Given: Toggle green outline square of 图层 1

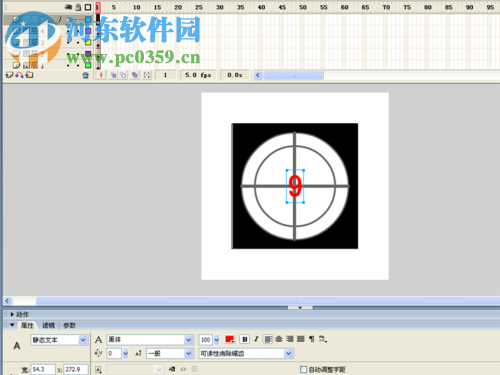Looking at the screenshot, I should 88,65.
